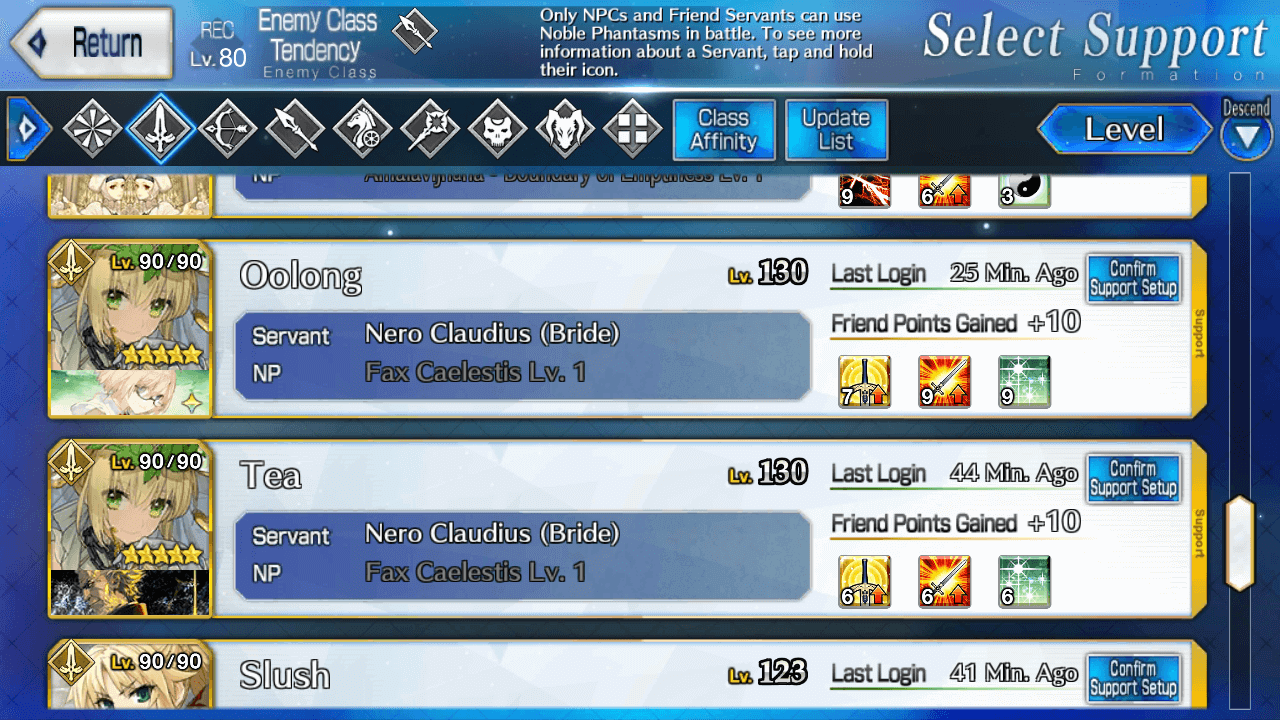The height and width of the screenshot is (720, 1280).
Task: Select the Lancer class spear icon
Action: pyautogui.click(x=295, y=129)
